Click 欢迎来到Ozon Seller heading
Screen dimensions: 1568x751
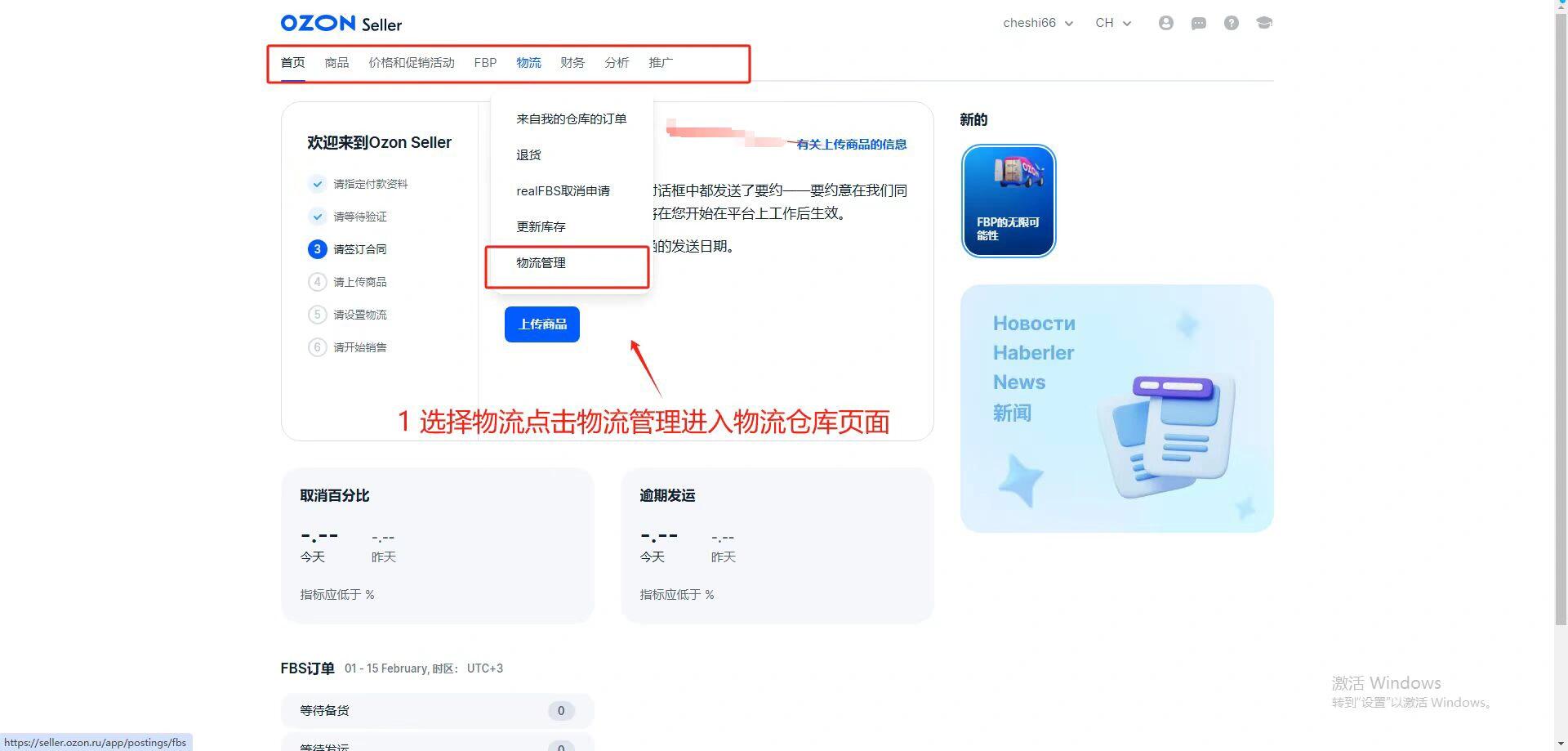379,143
